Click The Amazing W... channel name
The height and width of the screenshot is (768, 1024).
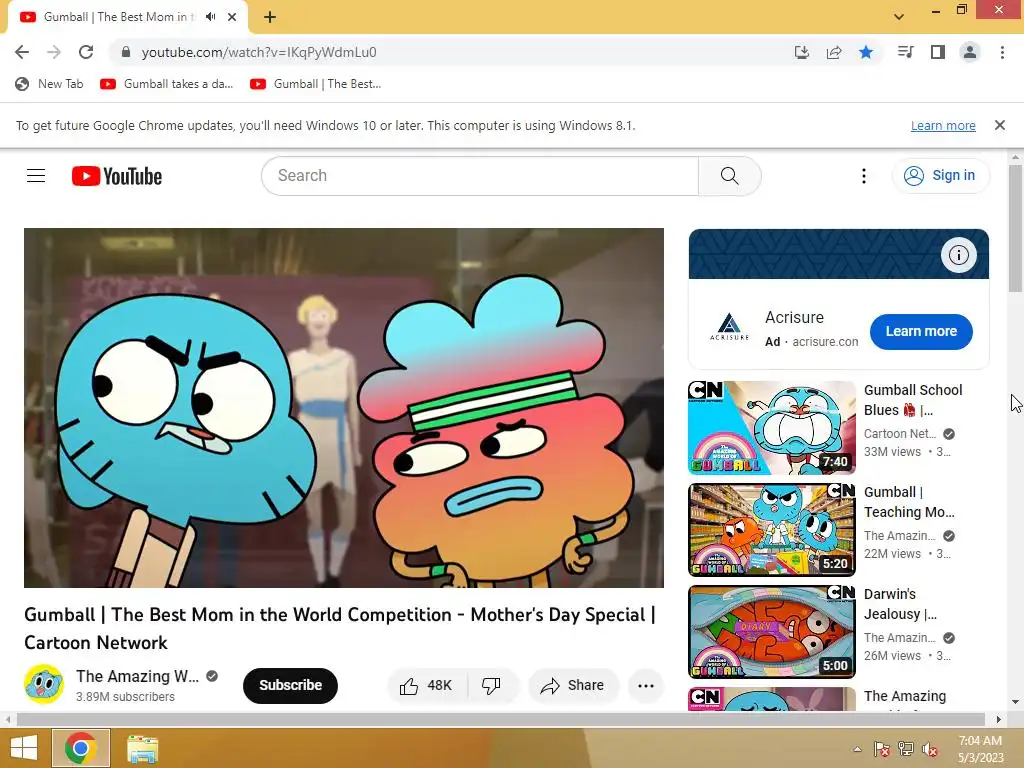pos(137,676)
